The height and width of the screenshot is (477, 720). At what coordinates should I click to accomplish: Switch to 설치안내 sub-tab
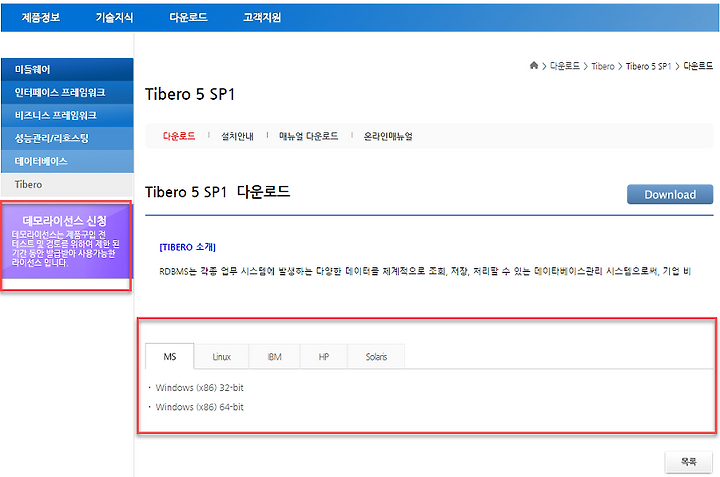pyautogui.click(x=237, y=136)
